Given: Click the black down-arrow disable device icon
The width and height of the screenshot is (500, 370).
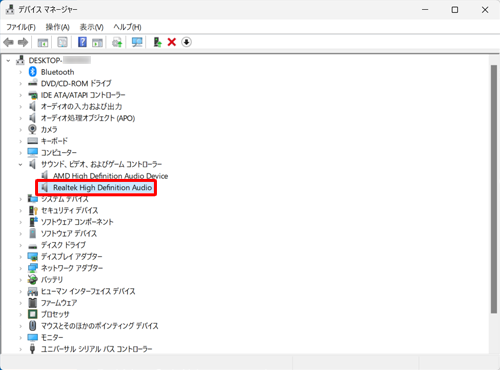Looking at the screenshot, I should [x=186, y=42].
